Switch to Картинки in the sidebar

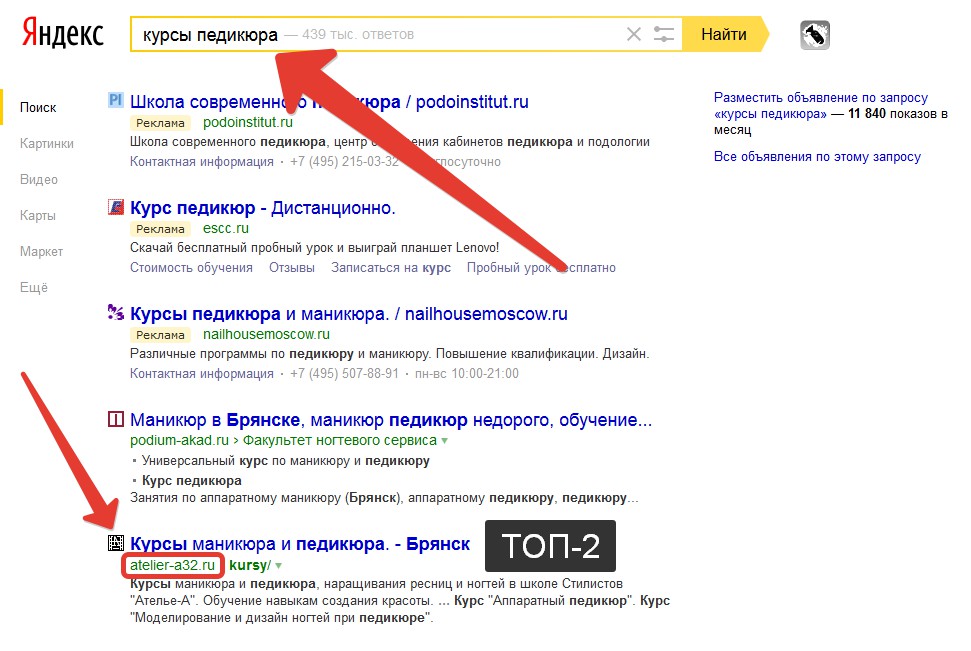click(x=46, y=143)
